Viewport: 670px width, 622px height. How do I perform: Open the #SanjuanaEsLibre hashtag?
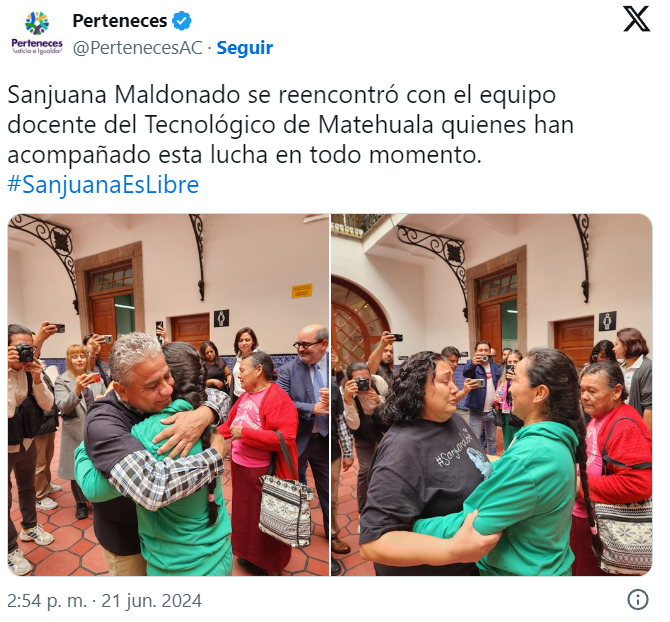pos(103,185)
